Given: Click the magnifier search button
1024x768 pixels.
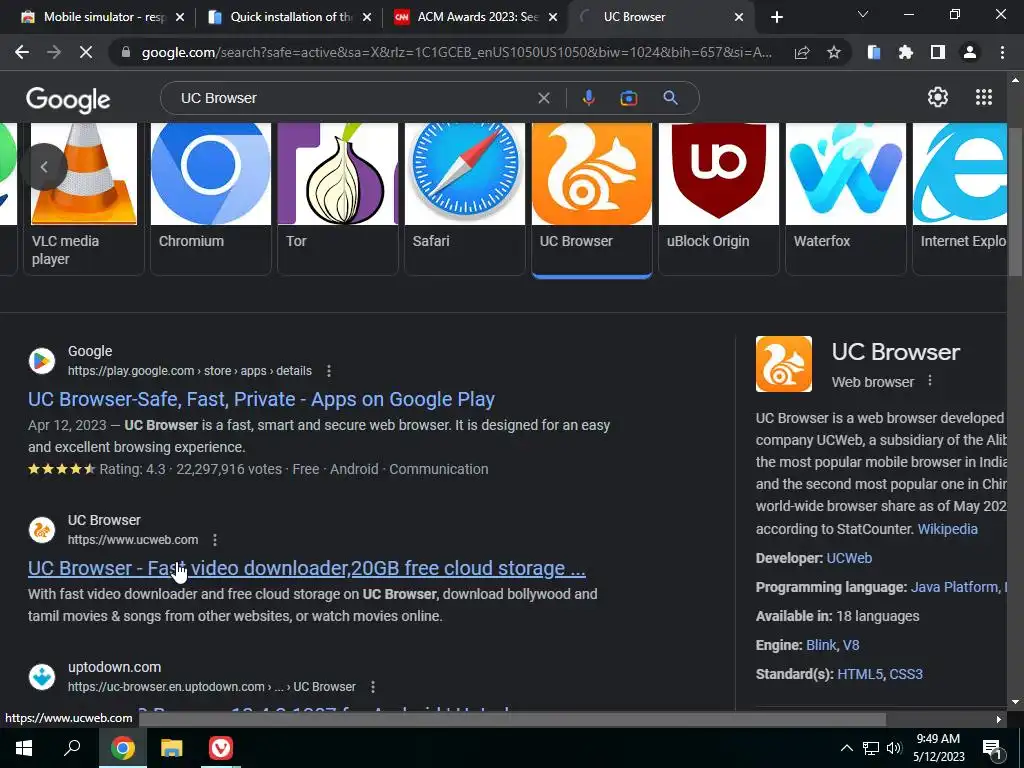Looking at the screenshot, I should pyautogui.click(x=670, y=98).
